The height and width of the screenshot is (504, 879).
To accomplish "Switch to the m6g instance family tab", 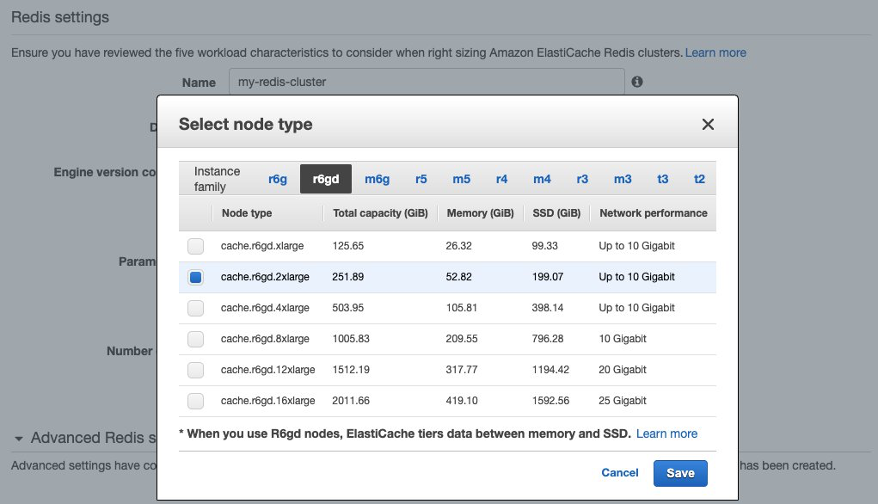I will click(377, 179).
